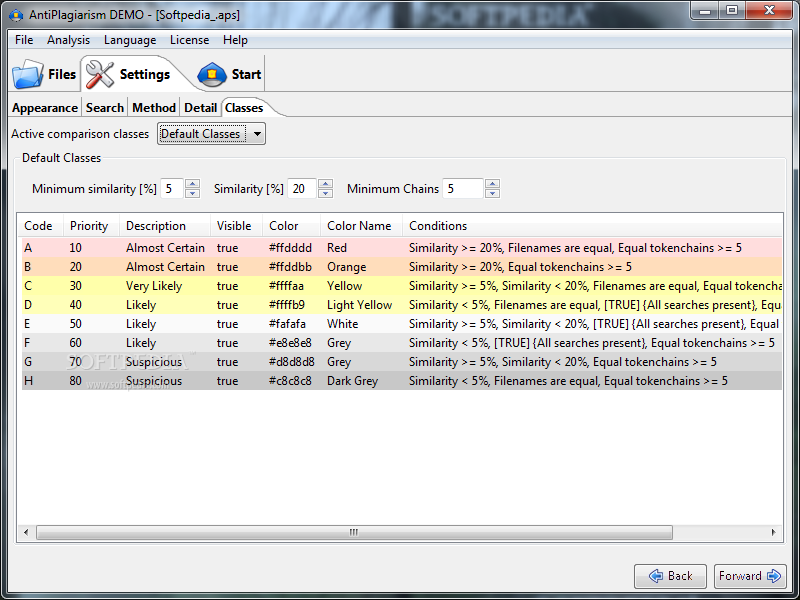Select the Classes tab
The image size is (800, 600).
pos(244,108)
